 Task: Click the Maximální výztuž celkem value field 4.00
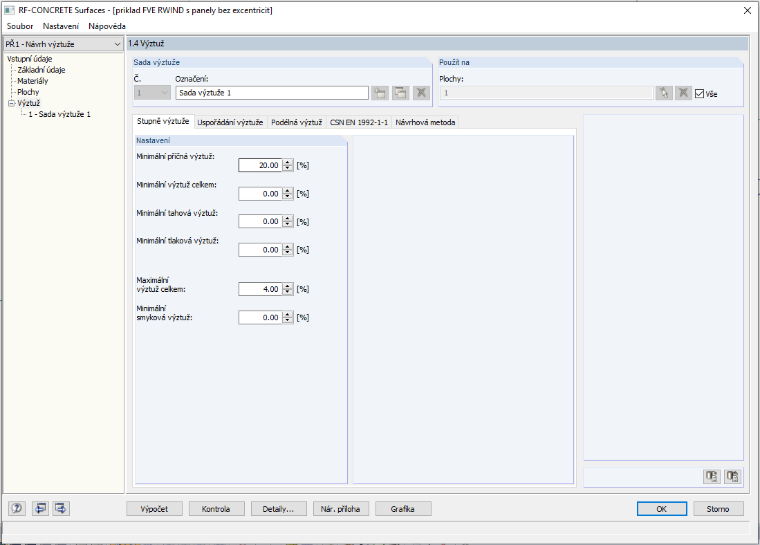(x=260, y=289)
